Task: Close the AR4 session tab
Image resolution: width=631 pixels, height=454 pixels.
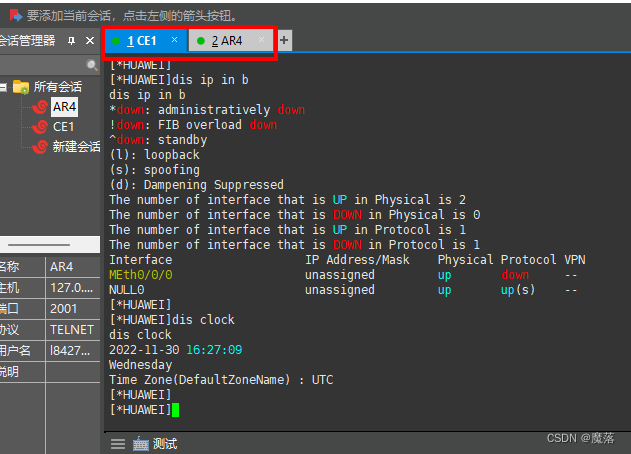Action: pyautogui.click(x=262, y=40)
